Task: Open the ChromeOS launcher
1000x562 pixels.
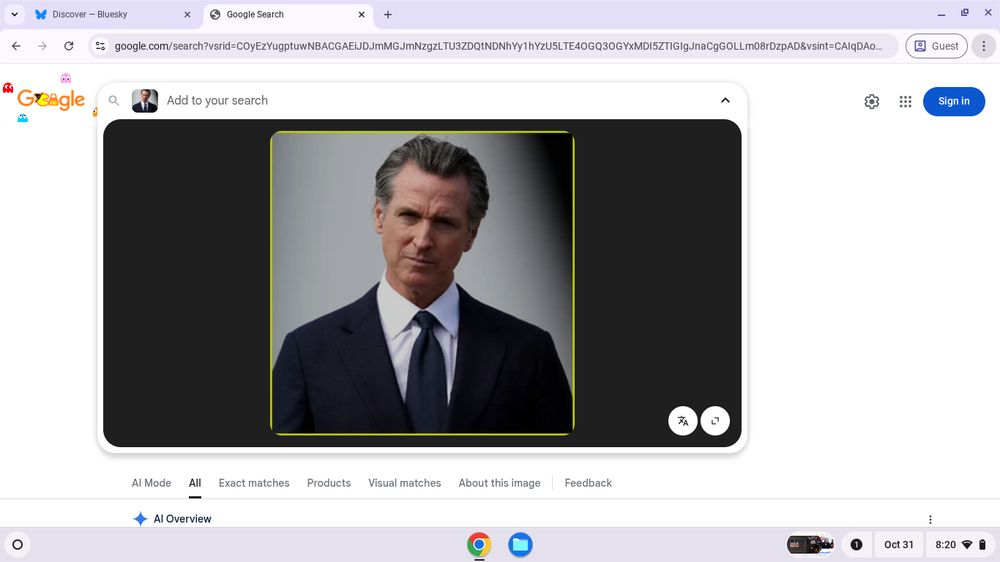Action: point(18,545)
